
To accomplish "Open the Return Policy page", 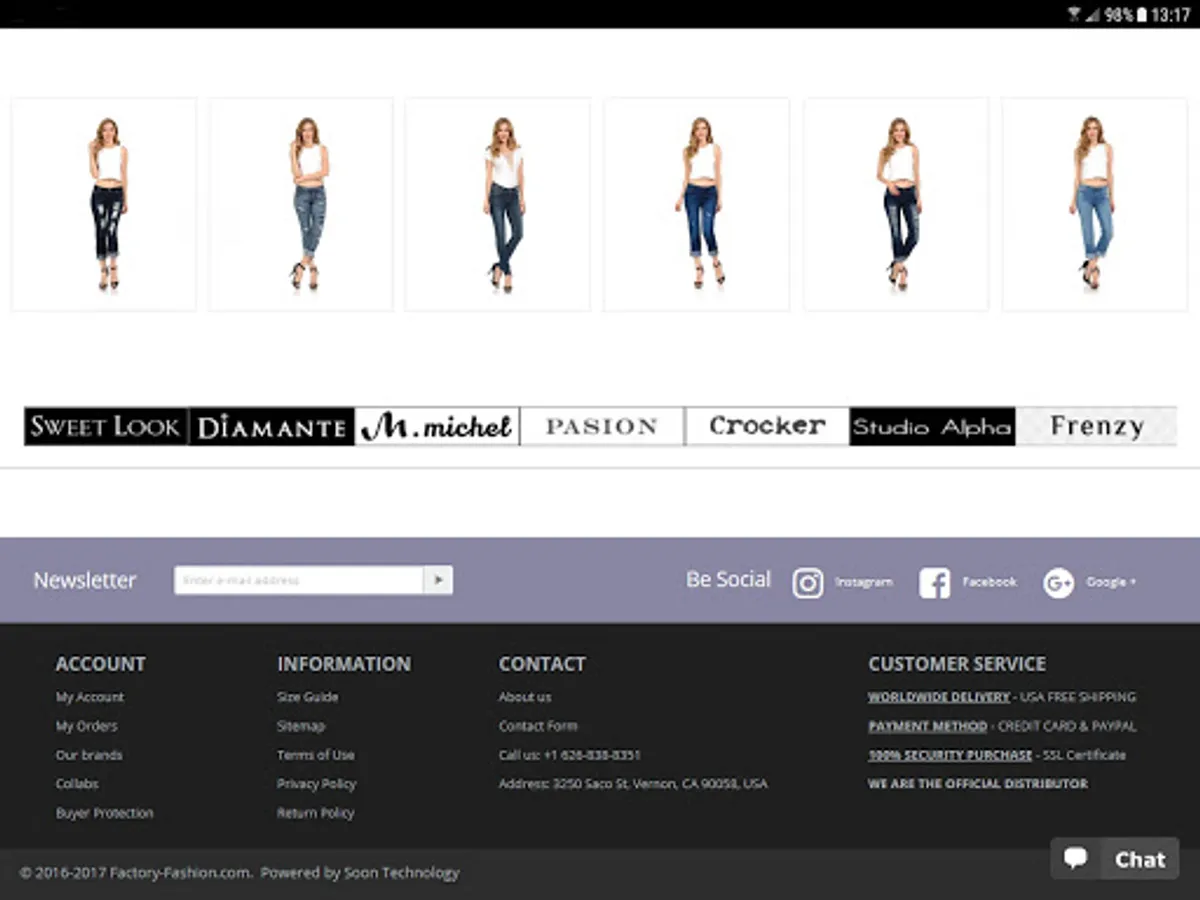I will (315, 813).
